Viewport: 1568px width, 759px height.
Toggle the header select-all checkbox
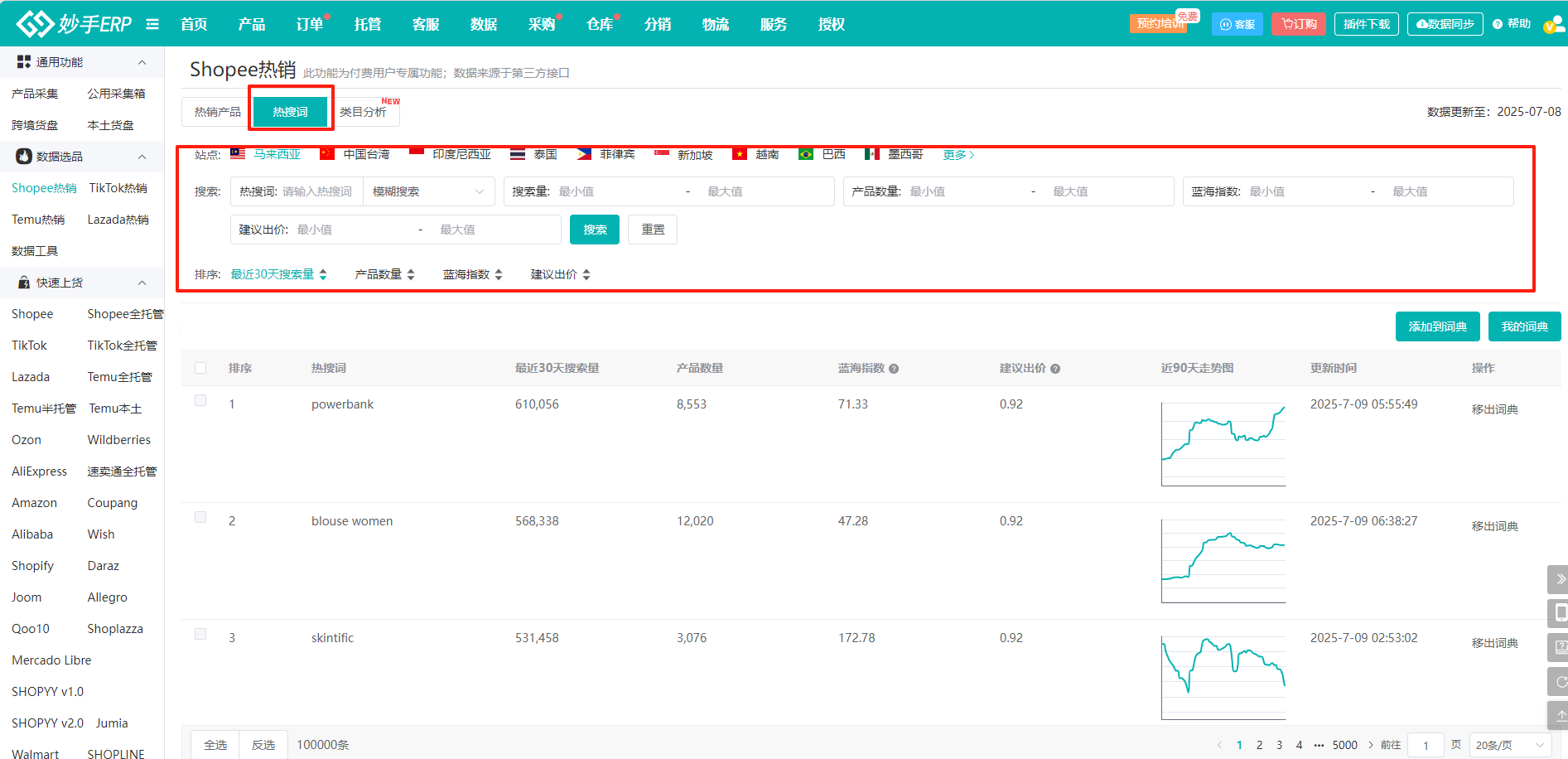[x=200, y=368]
